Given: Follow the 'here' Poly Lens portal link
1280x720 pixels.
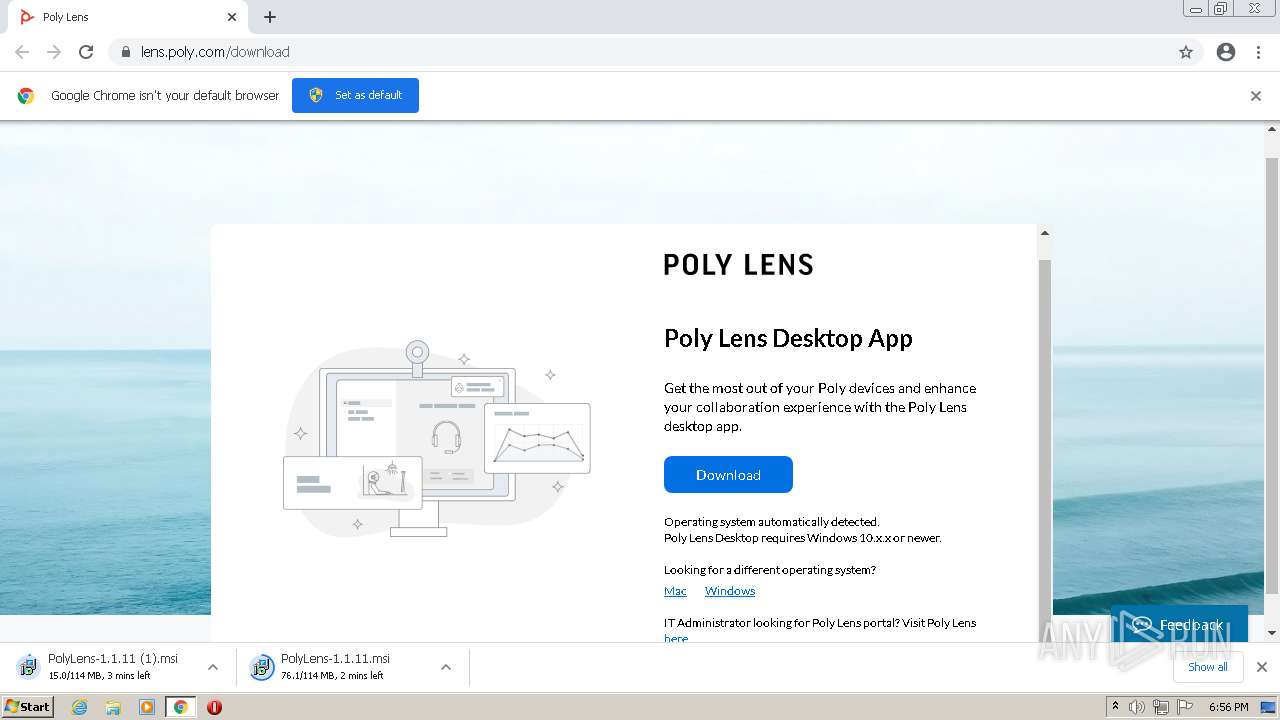Looking at the screenshot, I should 676,638.
